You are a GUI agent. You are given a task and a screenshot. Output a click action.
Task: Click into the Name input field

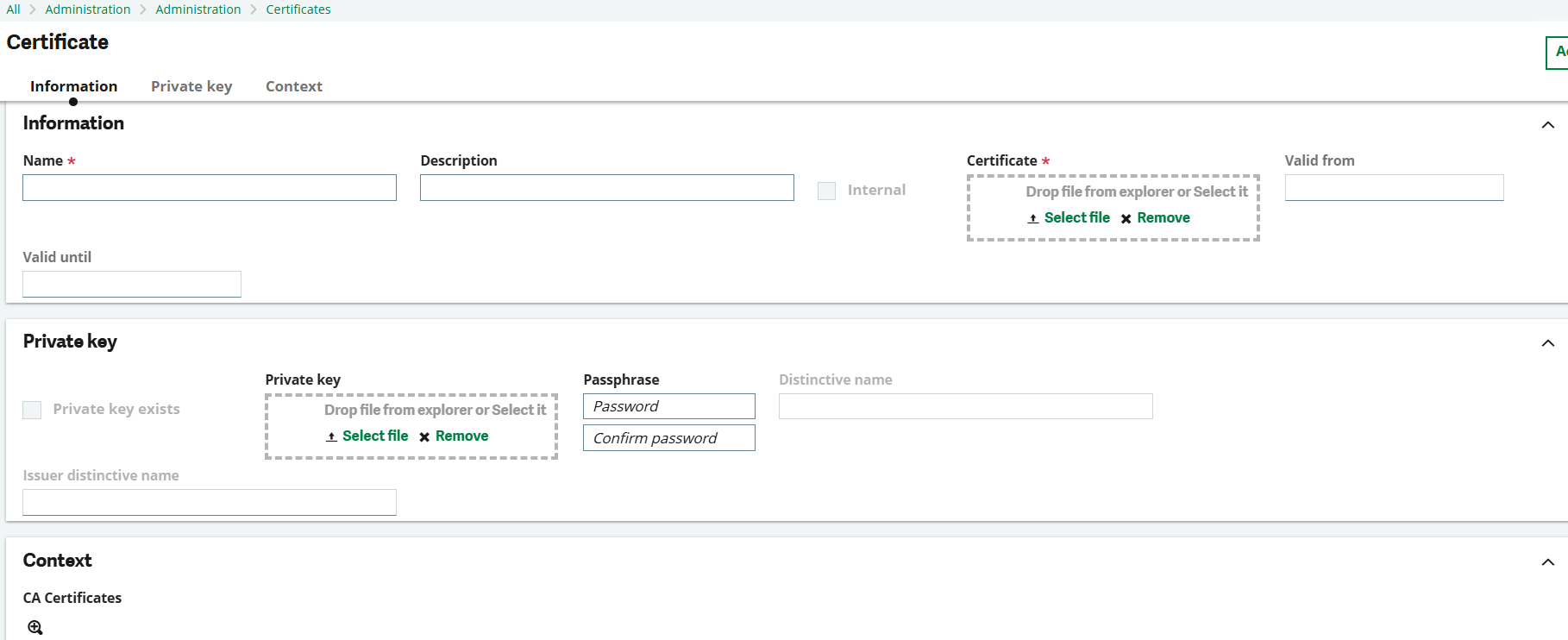coord(210,188)
